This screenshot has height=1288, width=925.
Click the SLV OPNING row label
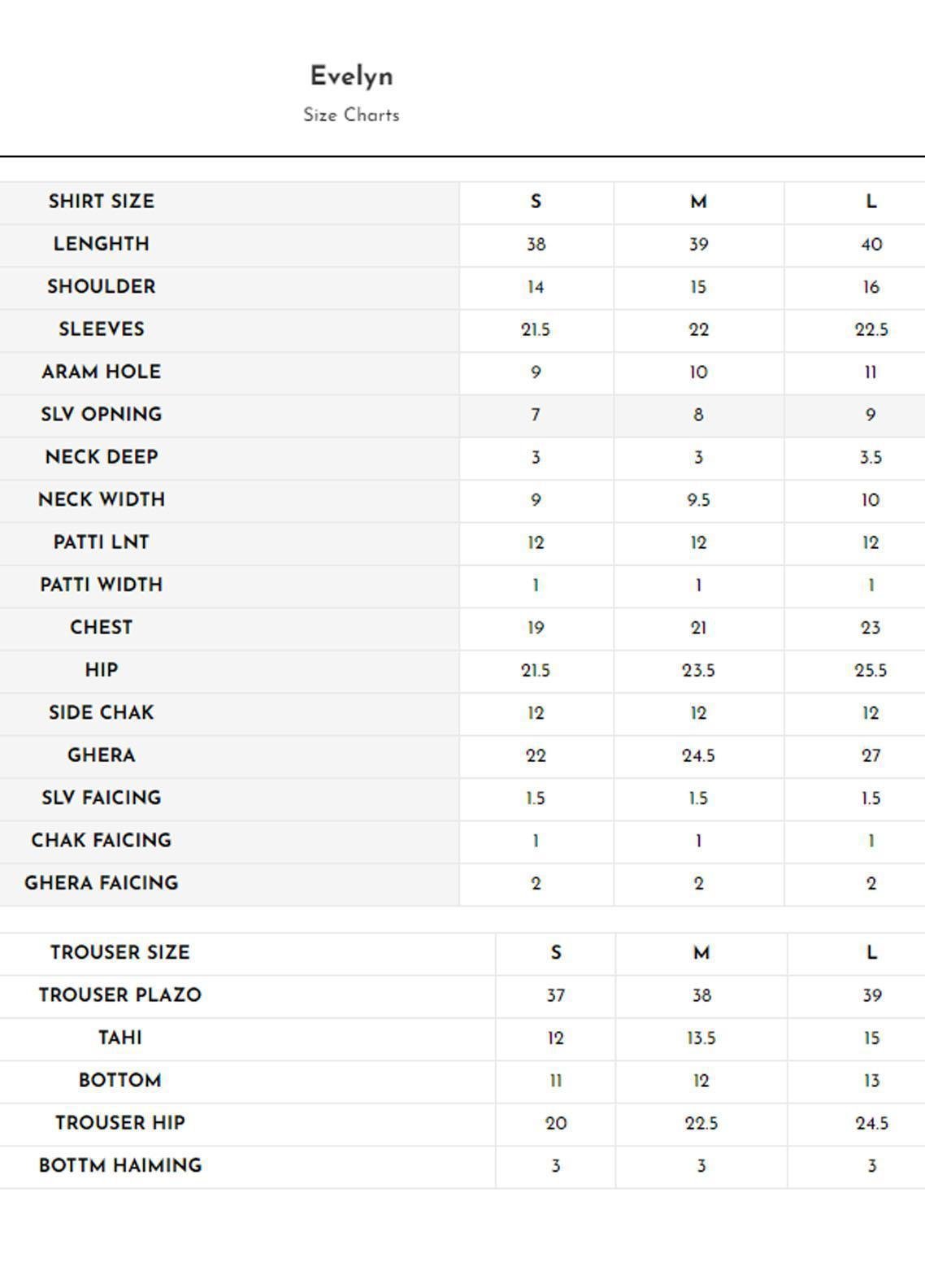pyautogui.click(x=102, y=415)
